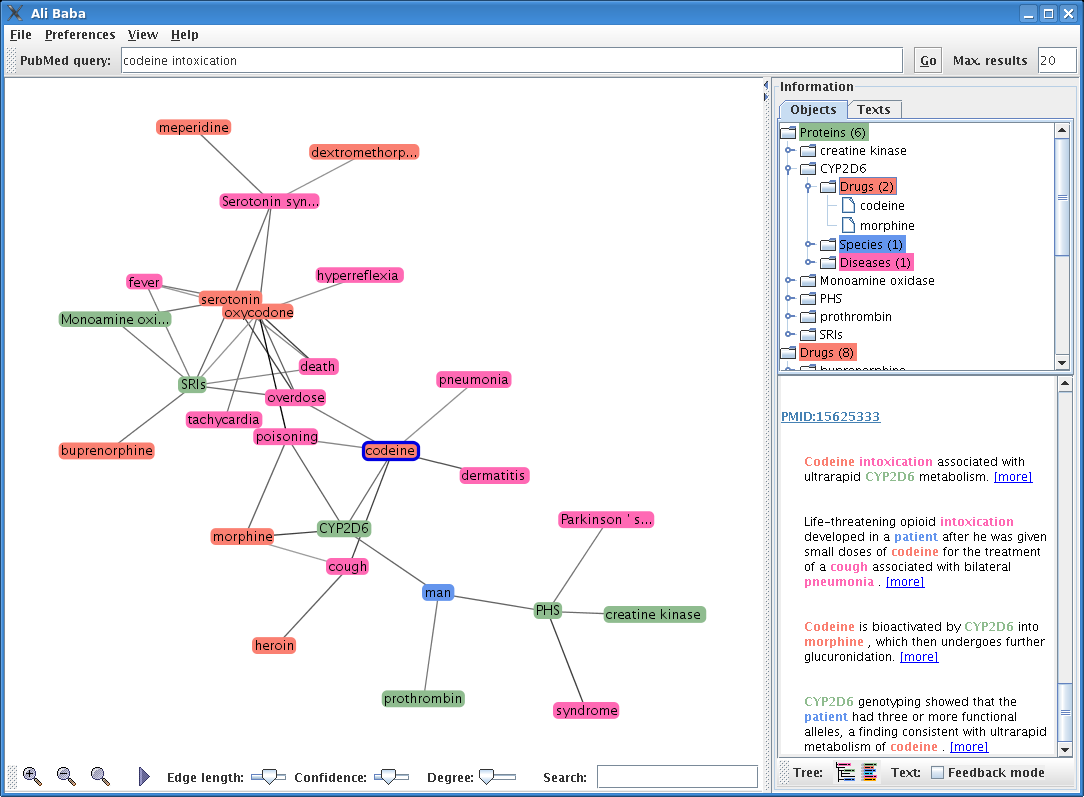Select the codeine document in tree

coord(881,206)
